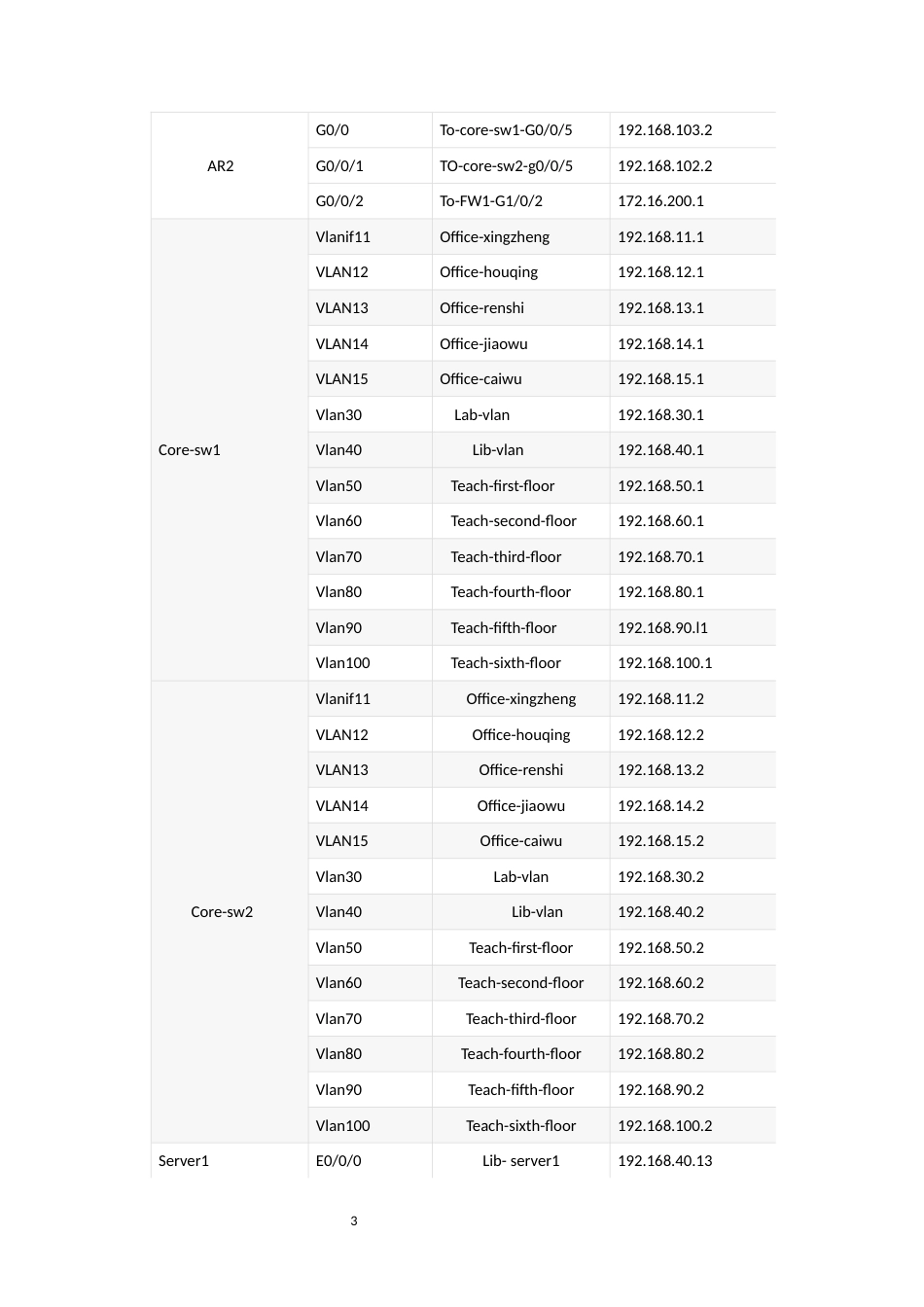Select the To-core-sw1-G0/0/5 description text

point(506,130)
